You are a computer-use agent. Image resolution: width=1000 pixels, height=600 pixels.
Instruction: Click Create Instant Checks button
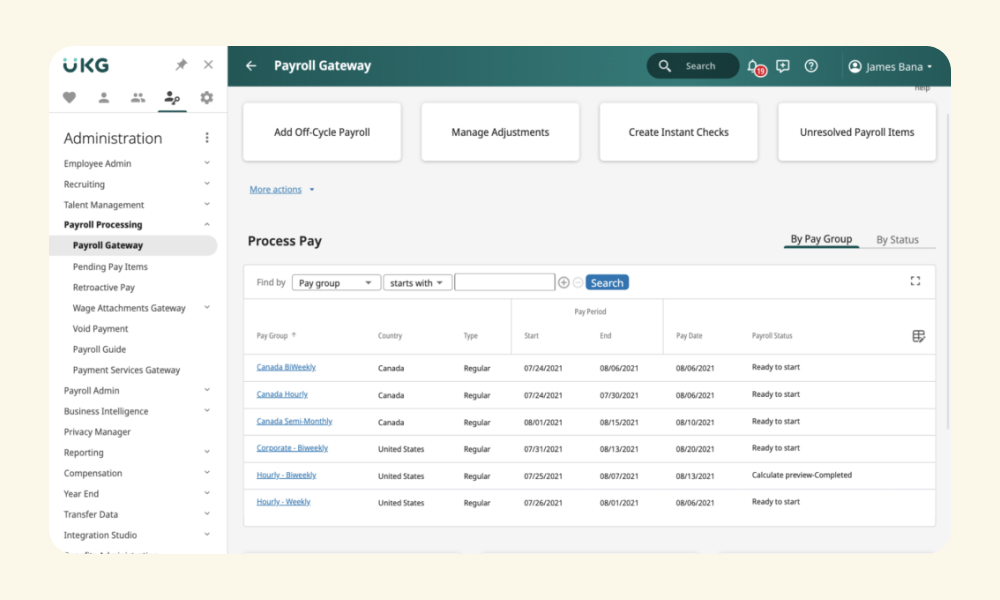pyautogui.click(x=679, y=132)
